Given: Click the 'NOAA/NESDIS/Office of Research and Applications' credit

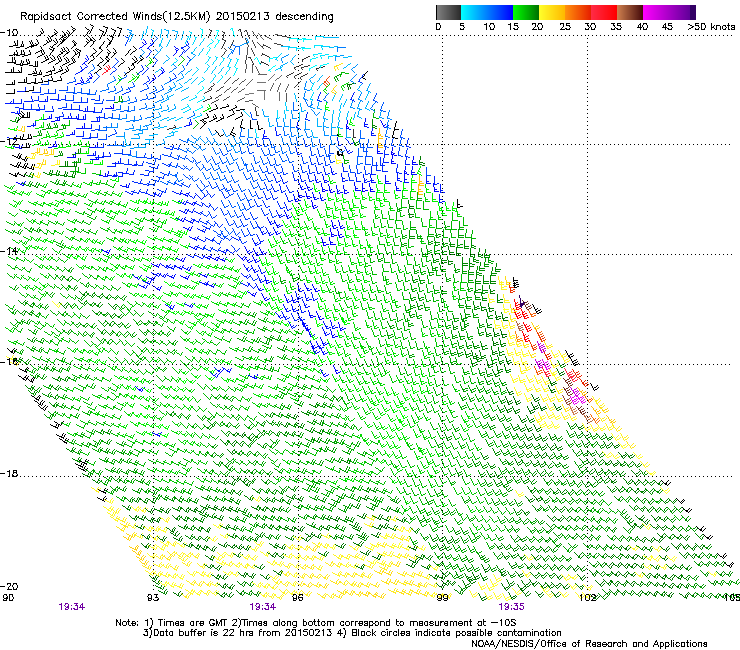Looking at the screenshot, I should (589, 643).
